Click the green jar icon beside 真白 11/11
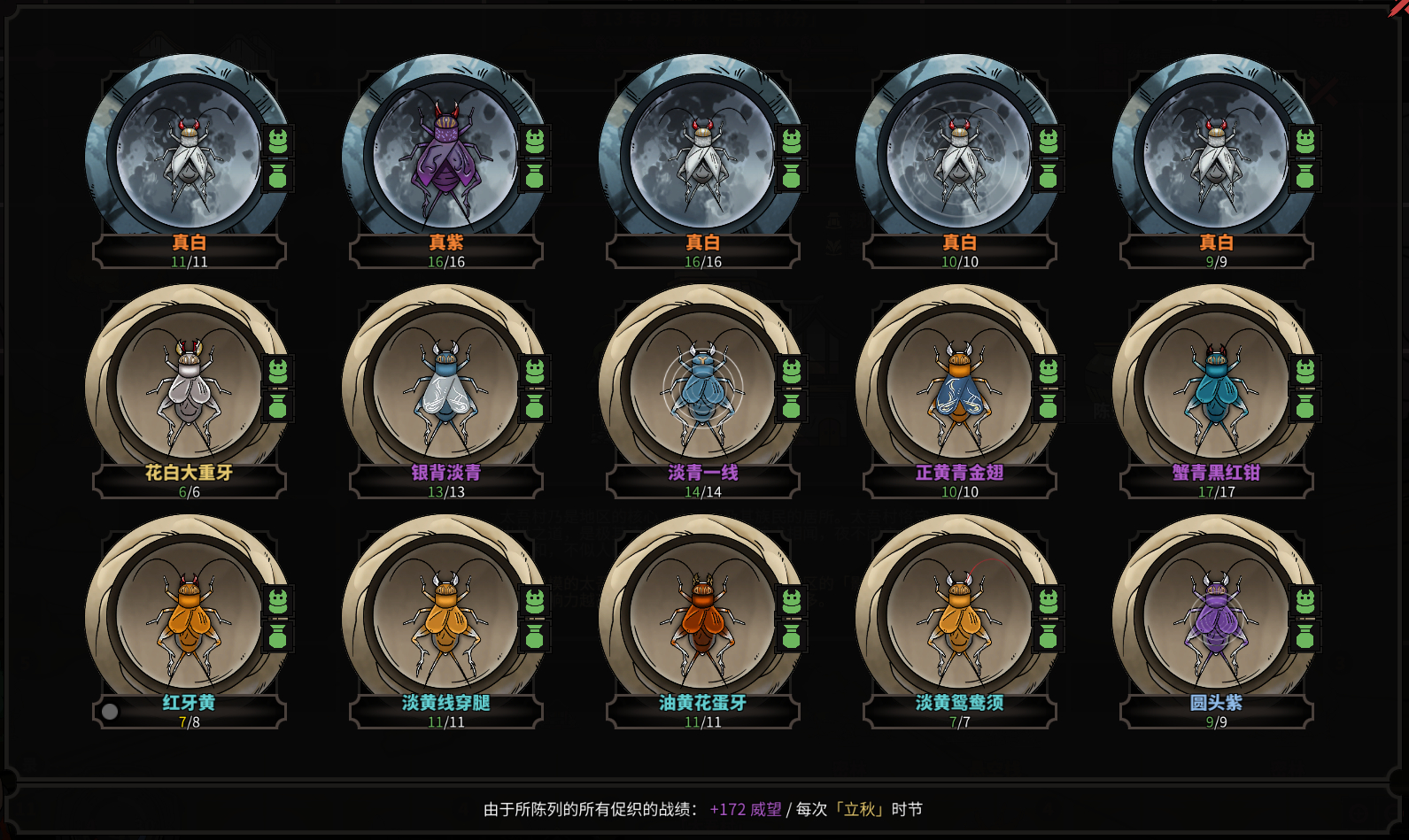1409x840 pixels. coord(277,176)
